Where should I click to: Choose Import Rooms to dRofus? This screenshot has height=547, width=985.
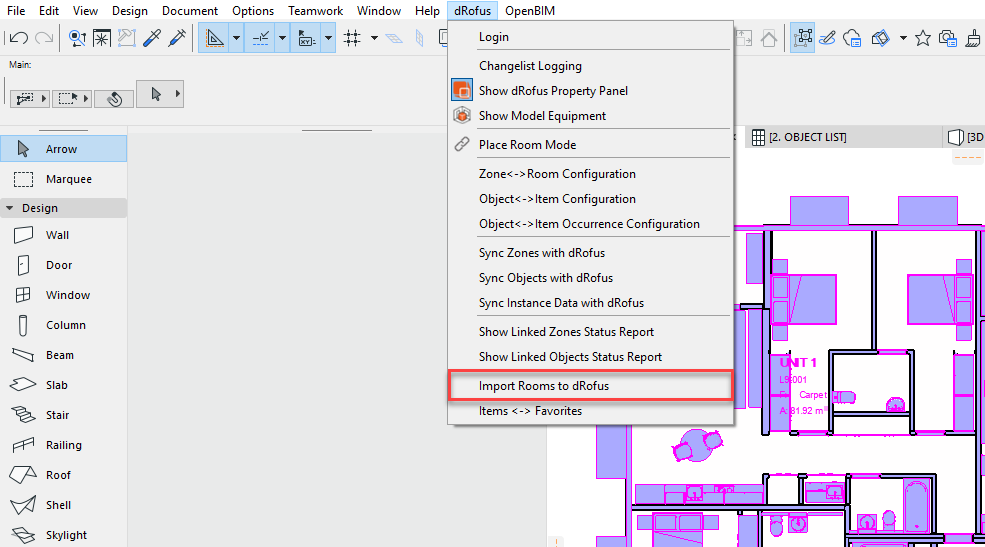point(543,386)
